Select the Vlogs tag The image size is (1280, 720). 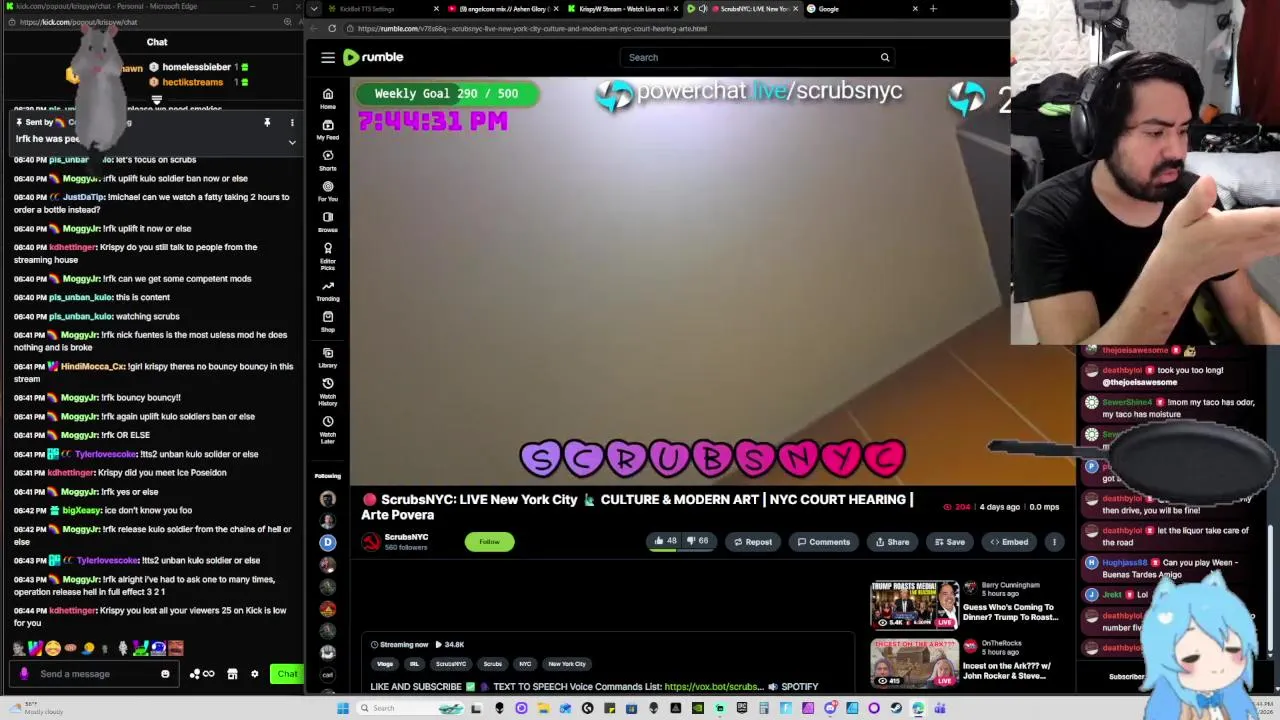pos(385,664)
